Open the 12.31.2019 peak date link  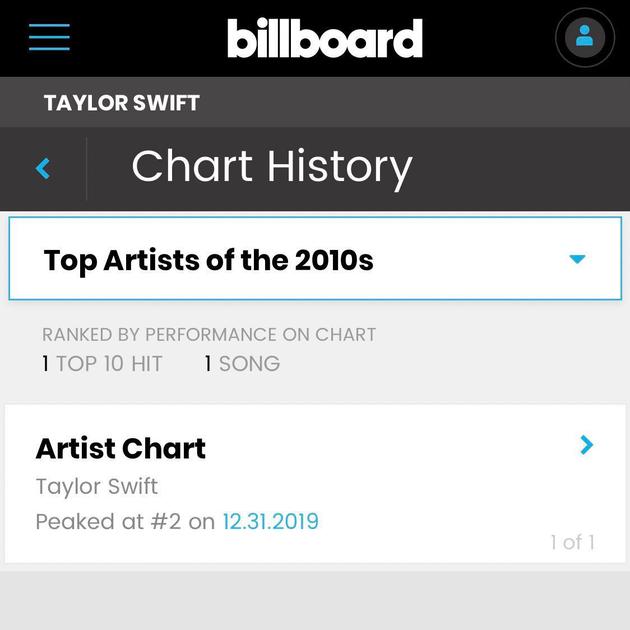270,521
